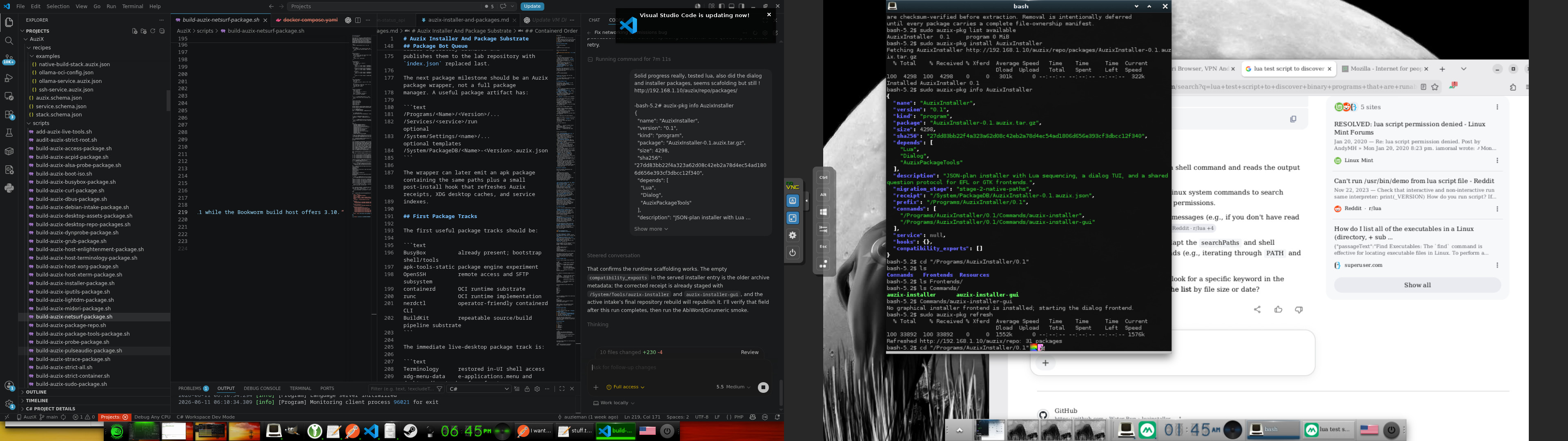Viewport: 1568px width, 441px height.
Task: Collapse all folders in Explorer
Action: pos(162,31)
